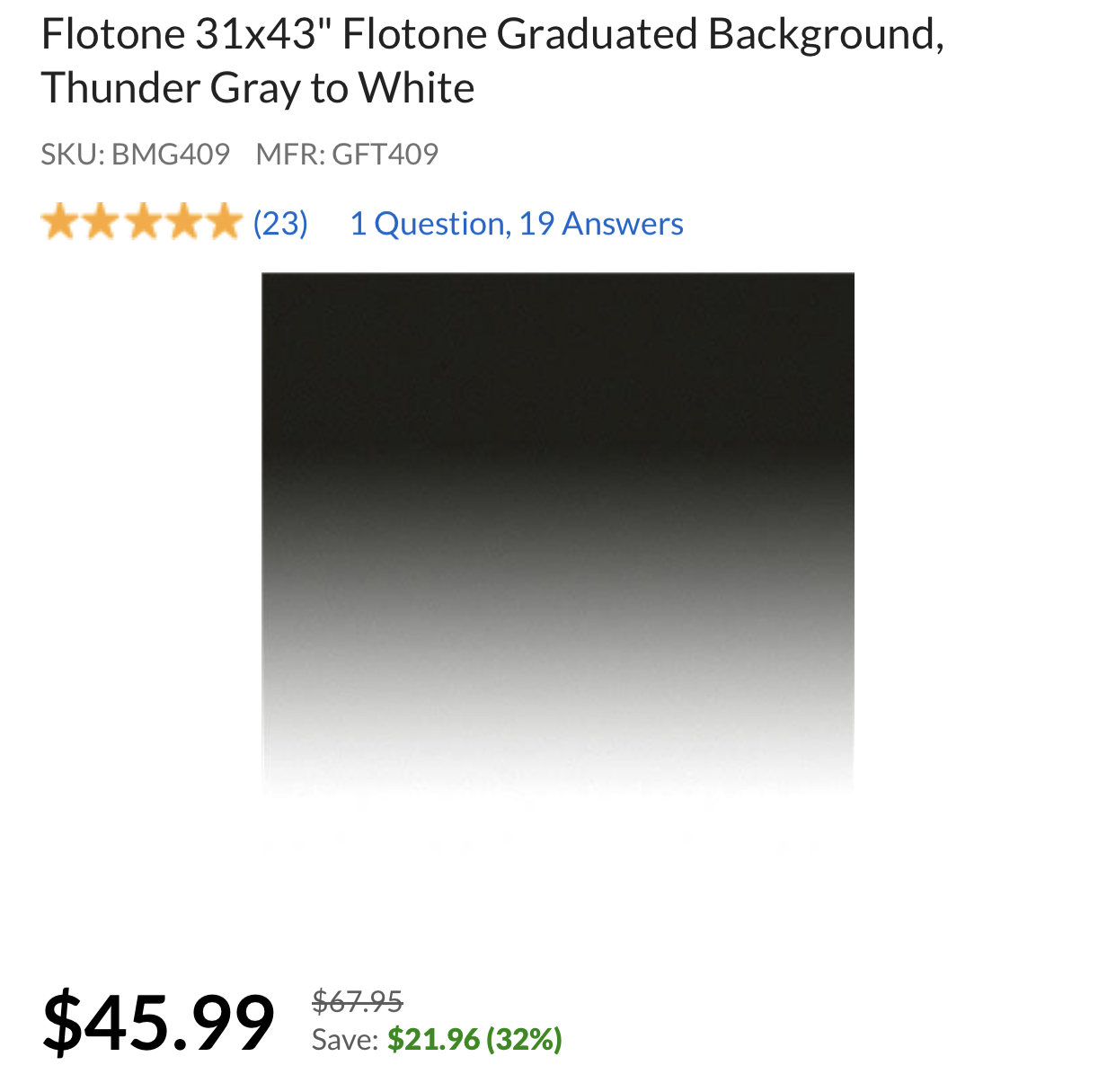Click the product image of gradient background
This screenshot has height=1092, width=1116.
558,530
